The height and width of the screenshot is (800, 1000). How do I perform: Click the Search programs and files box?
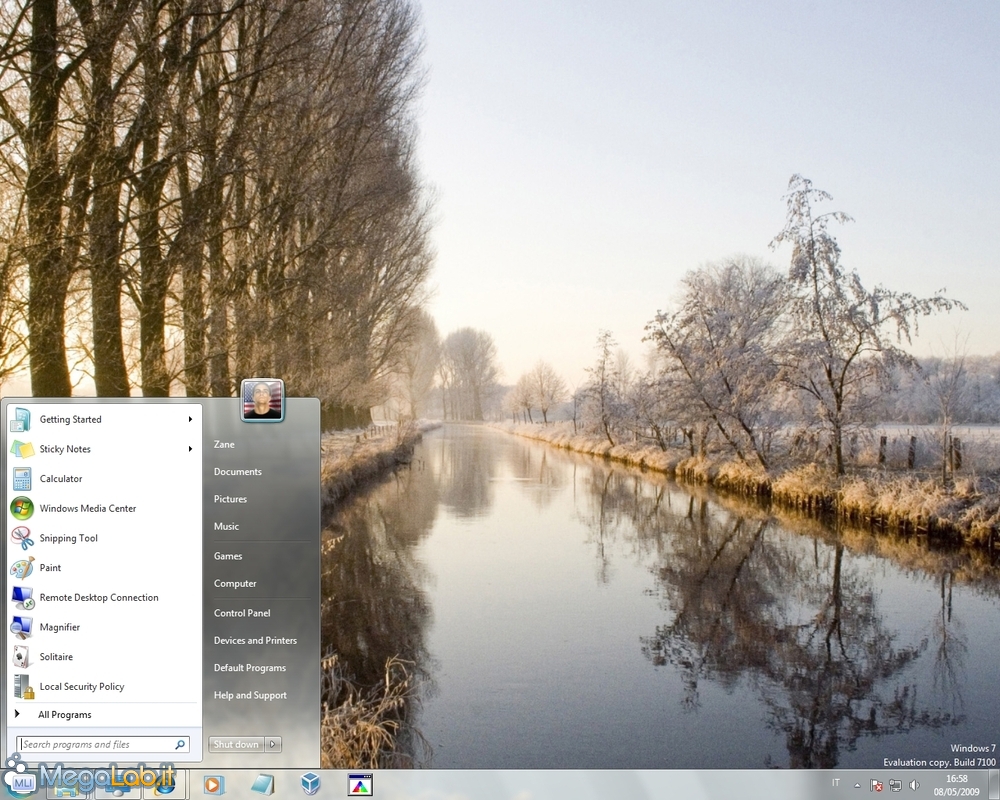click(96, 745)
